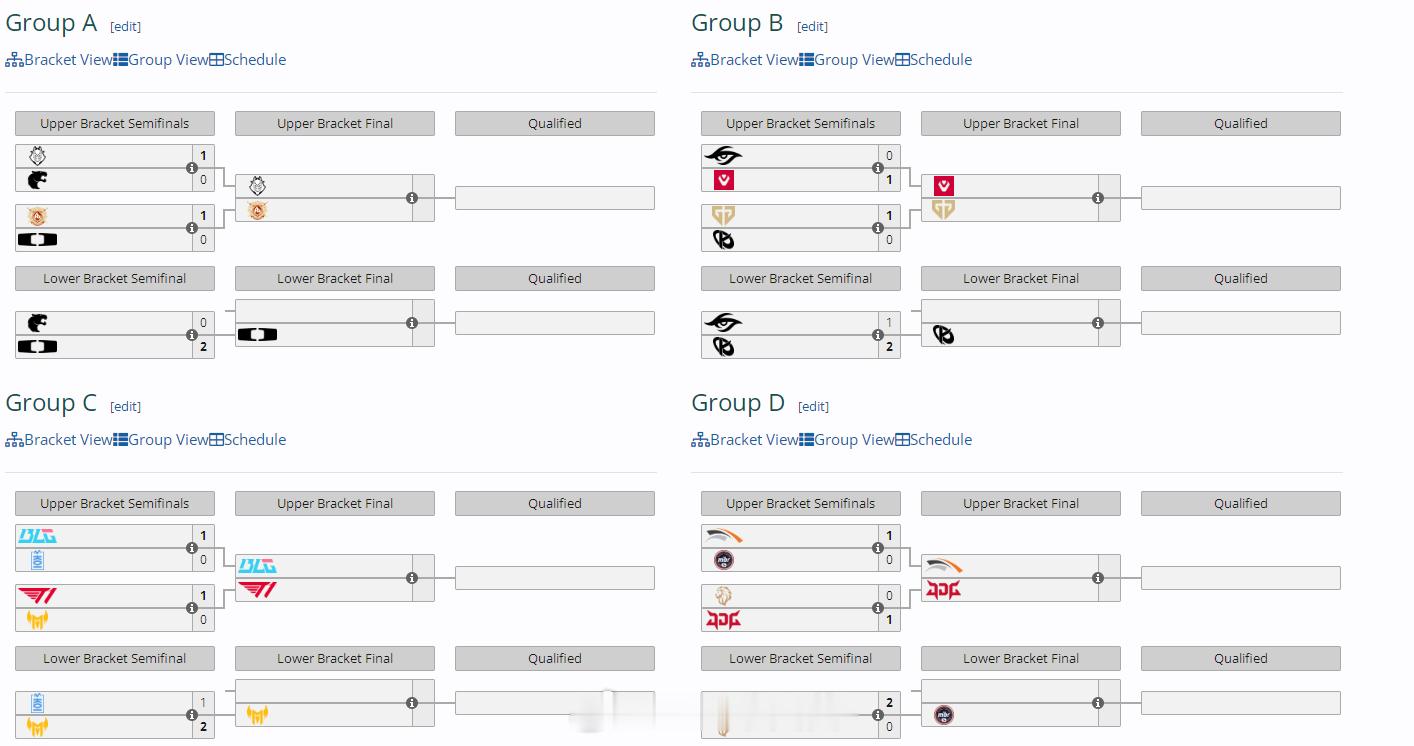1414x746 pixels.
Task: Click T1 logo in Group C Upper Bracket Final
Action: coord(257,590)
